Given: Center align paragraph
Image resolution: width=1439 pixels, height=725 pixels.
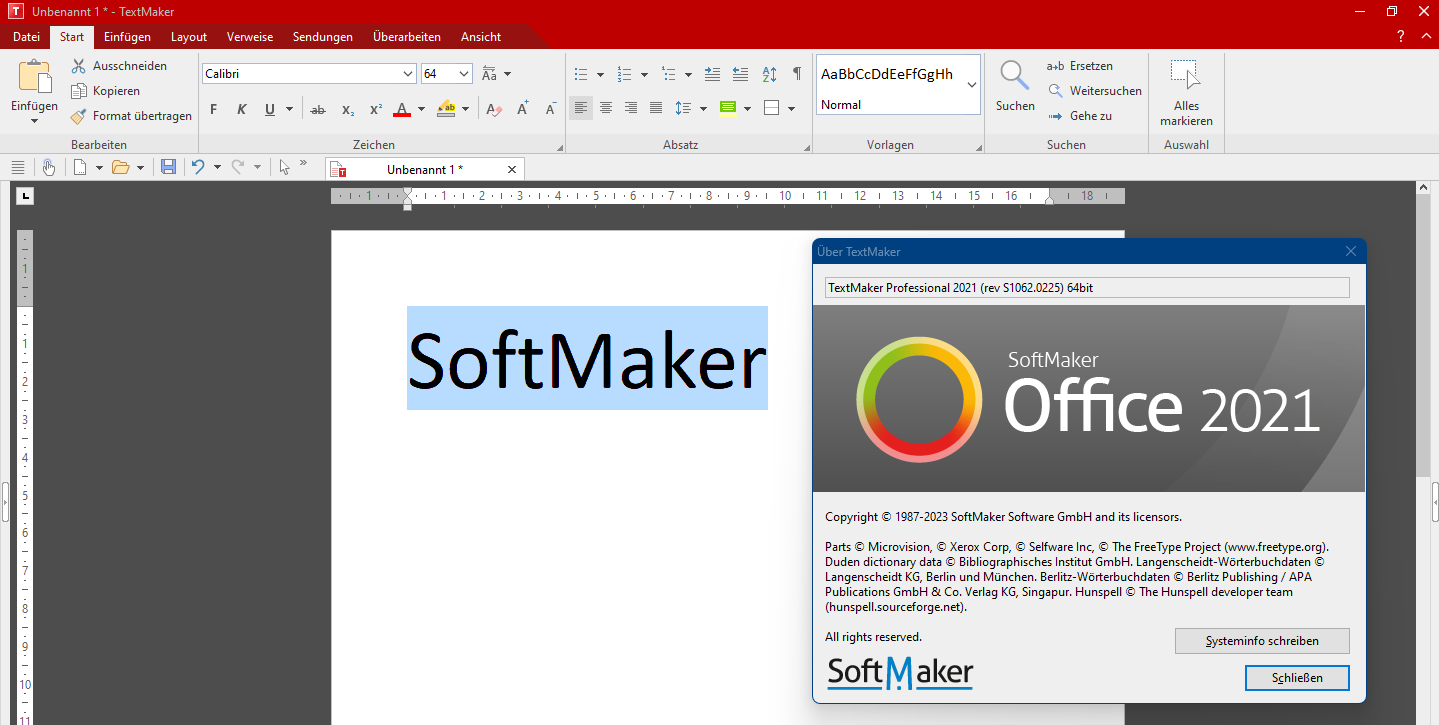Looking at the screenshot, I should click(606, 108).
